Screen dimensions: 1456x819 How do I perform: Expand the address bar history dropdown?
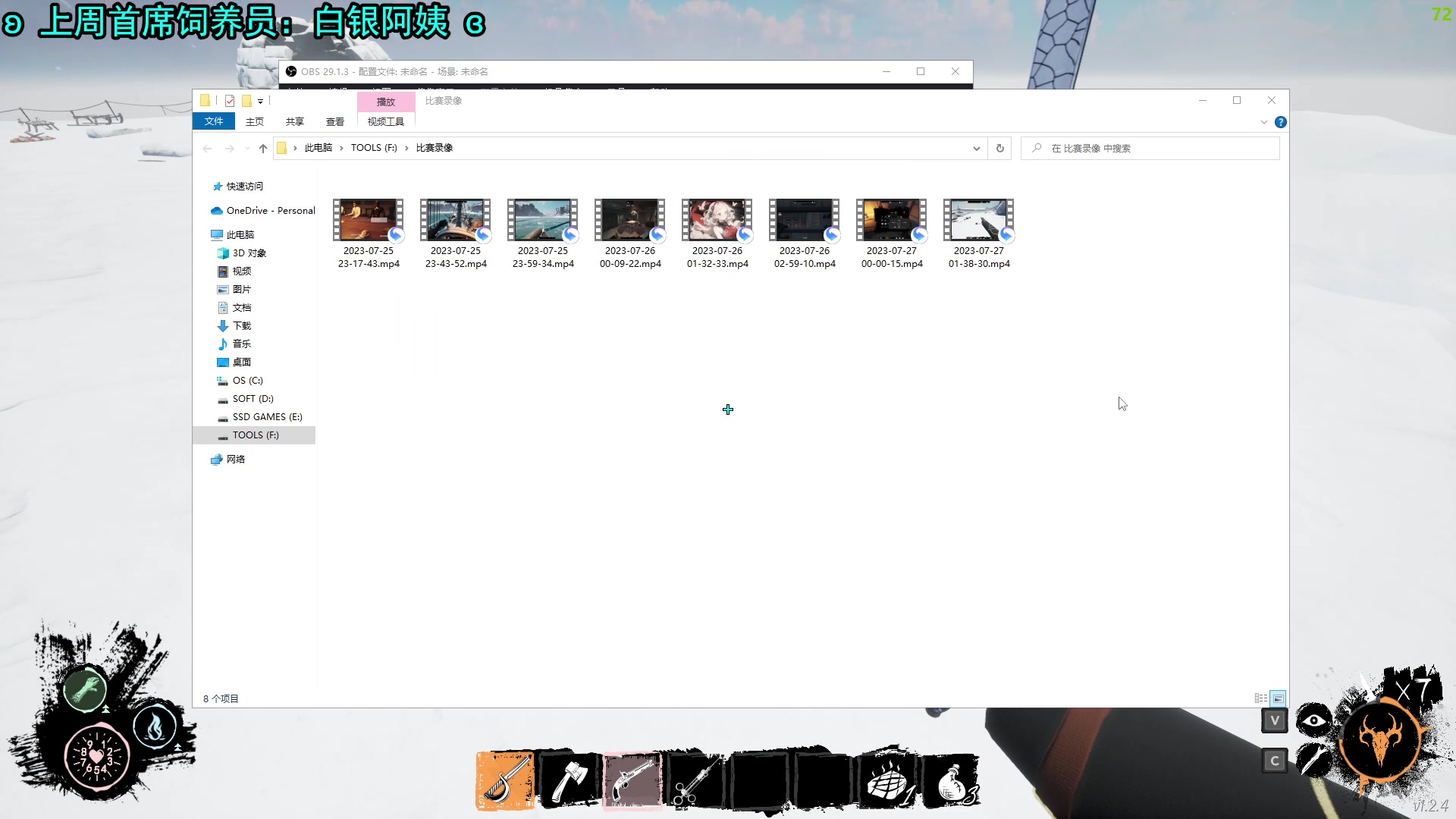[x=977, y=149]
